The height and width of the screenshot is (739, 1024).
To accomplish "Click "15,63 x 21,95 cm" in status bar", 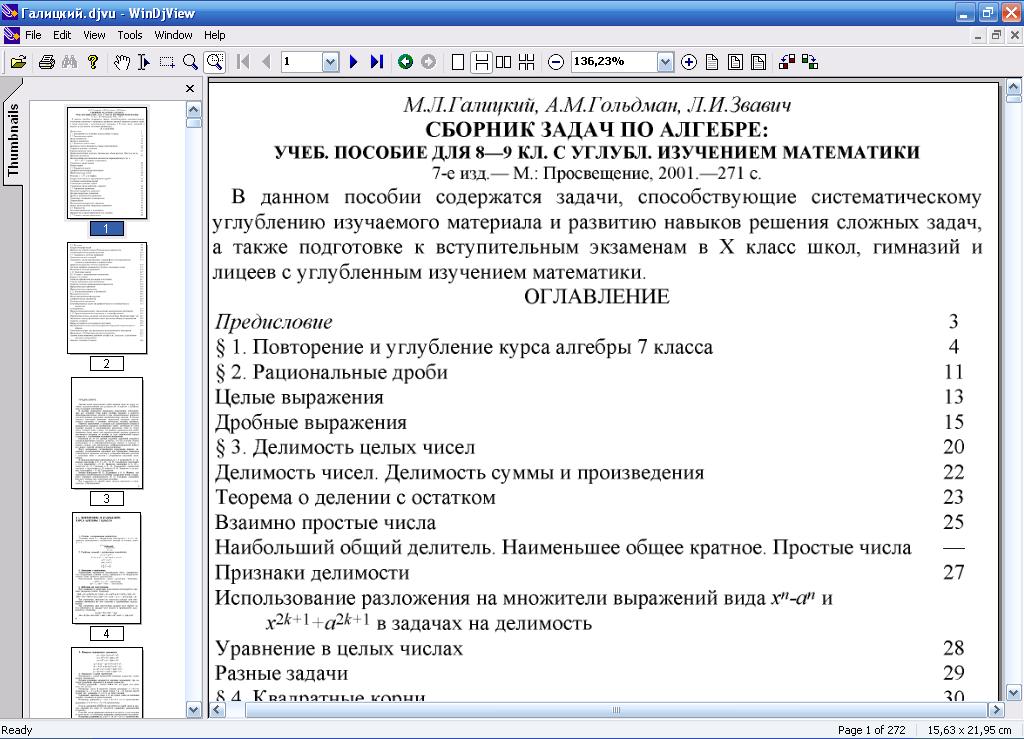I will click(x=969, y=730).
